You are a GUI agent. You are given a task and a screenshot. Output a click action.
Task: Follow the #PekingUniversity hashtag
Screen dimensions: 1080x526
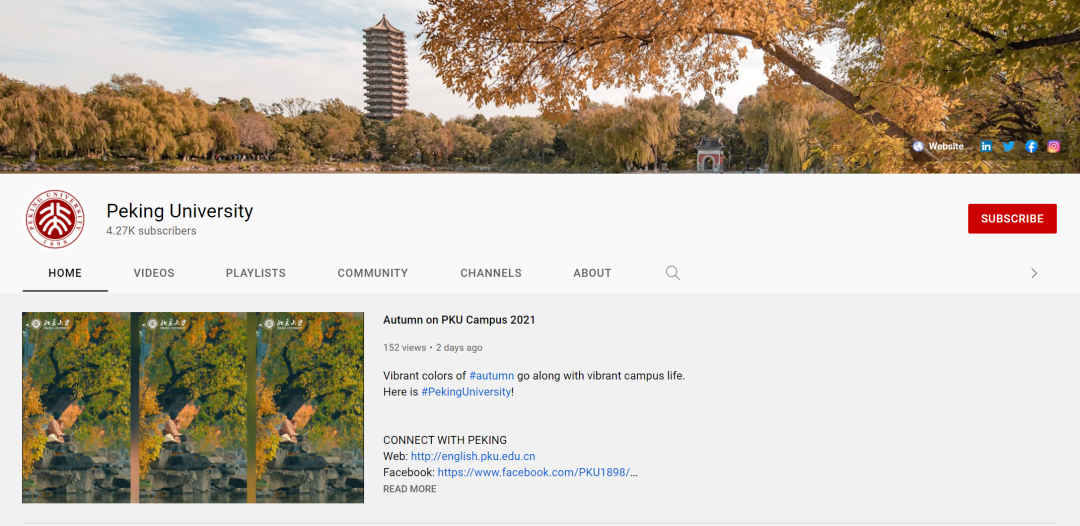[466, 392]
